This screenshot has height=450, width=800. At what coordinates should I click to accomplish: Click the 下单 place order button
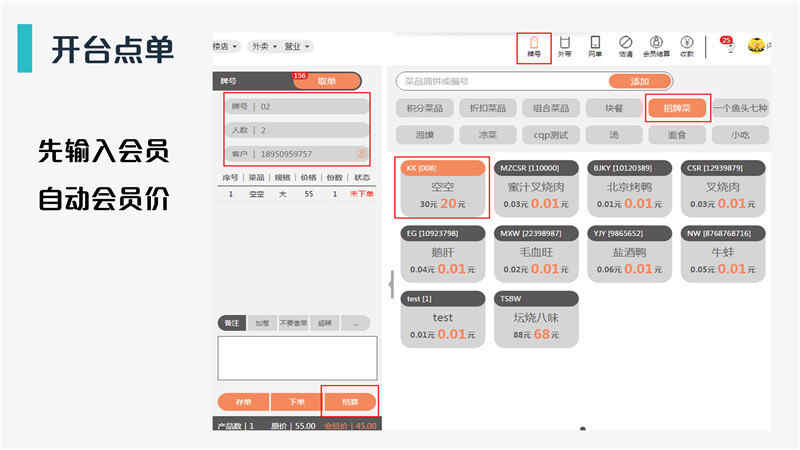tap(296, 402)
